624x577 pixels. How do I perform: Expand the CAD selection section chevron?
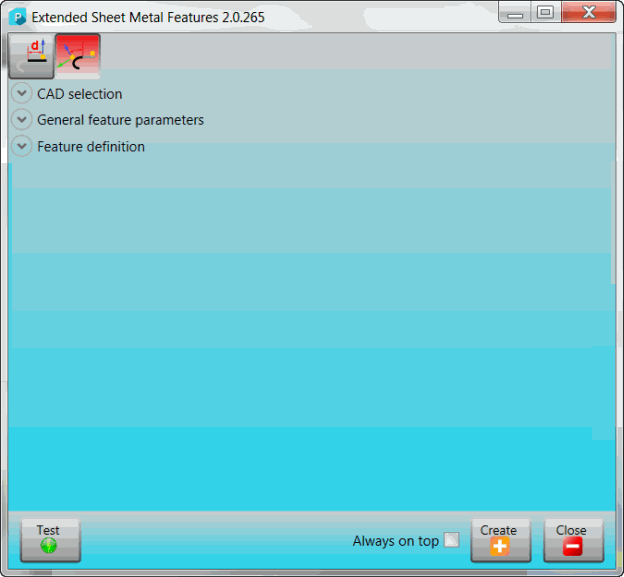point(22,94)
